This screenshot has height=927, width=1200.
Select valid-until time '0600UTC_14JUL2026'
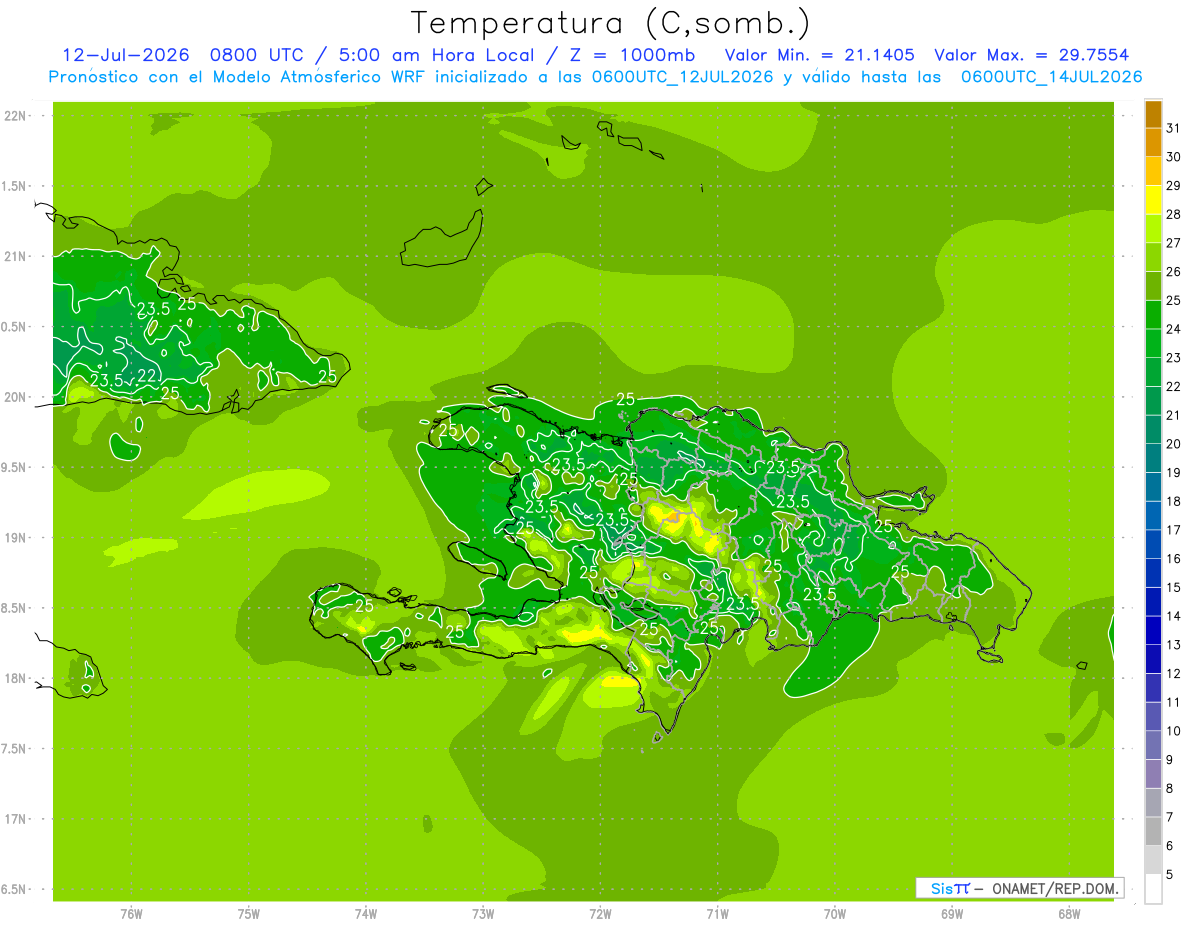(1051, 77)
